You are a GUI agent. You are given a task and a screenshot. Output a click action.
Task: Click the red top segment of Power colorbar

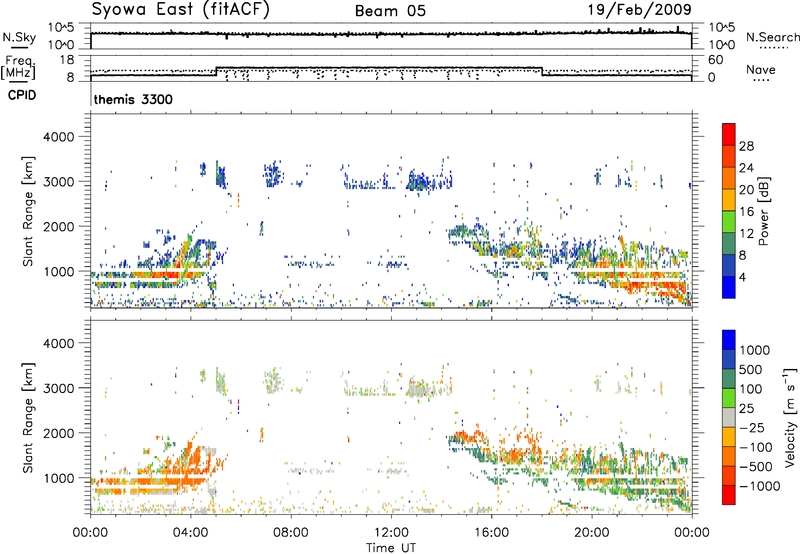point(729,134)
